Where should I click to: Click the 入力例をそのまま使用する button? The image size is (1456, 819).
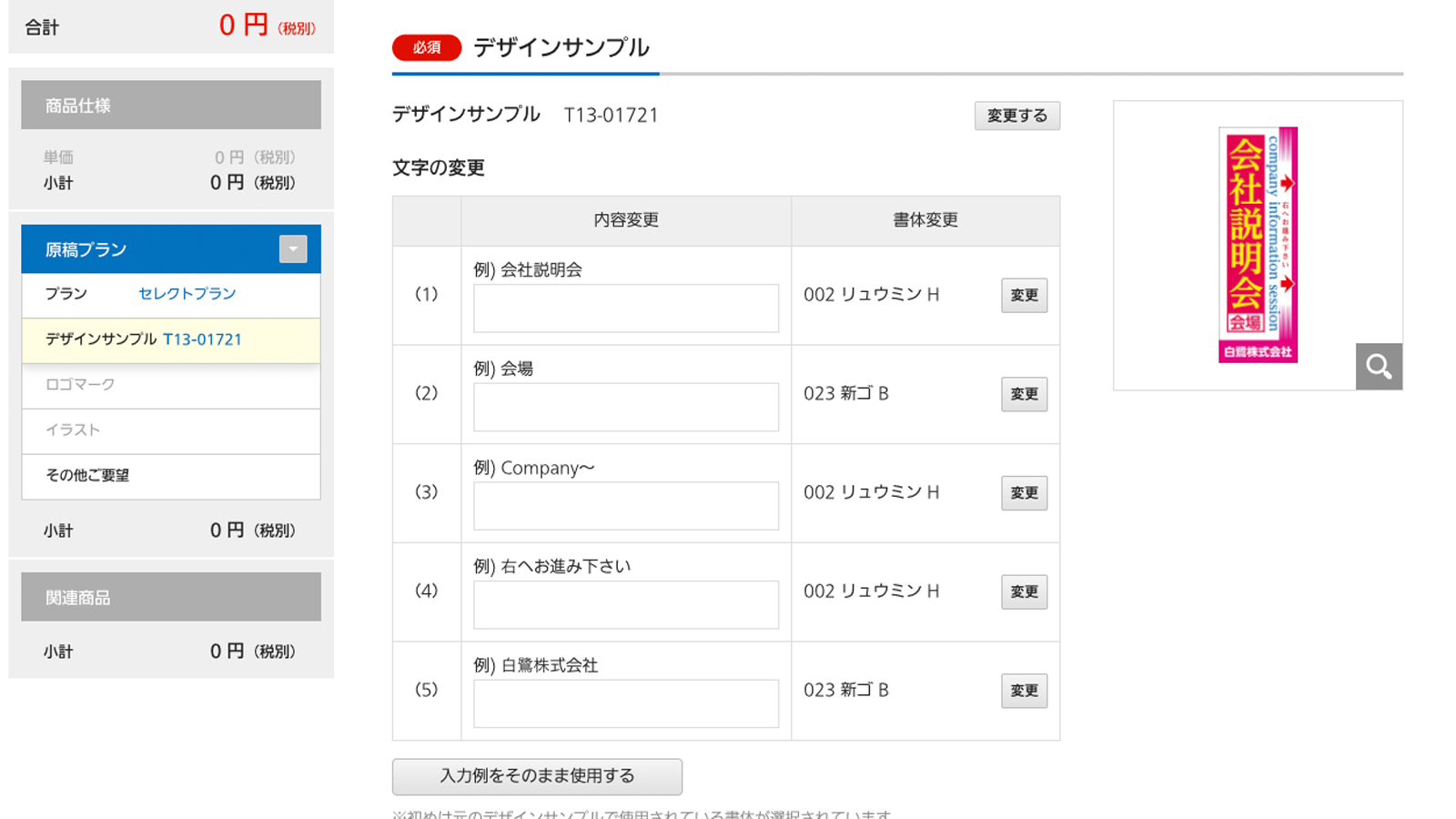(x=537, y=776)
